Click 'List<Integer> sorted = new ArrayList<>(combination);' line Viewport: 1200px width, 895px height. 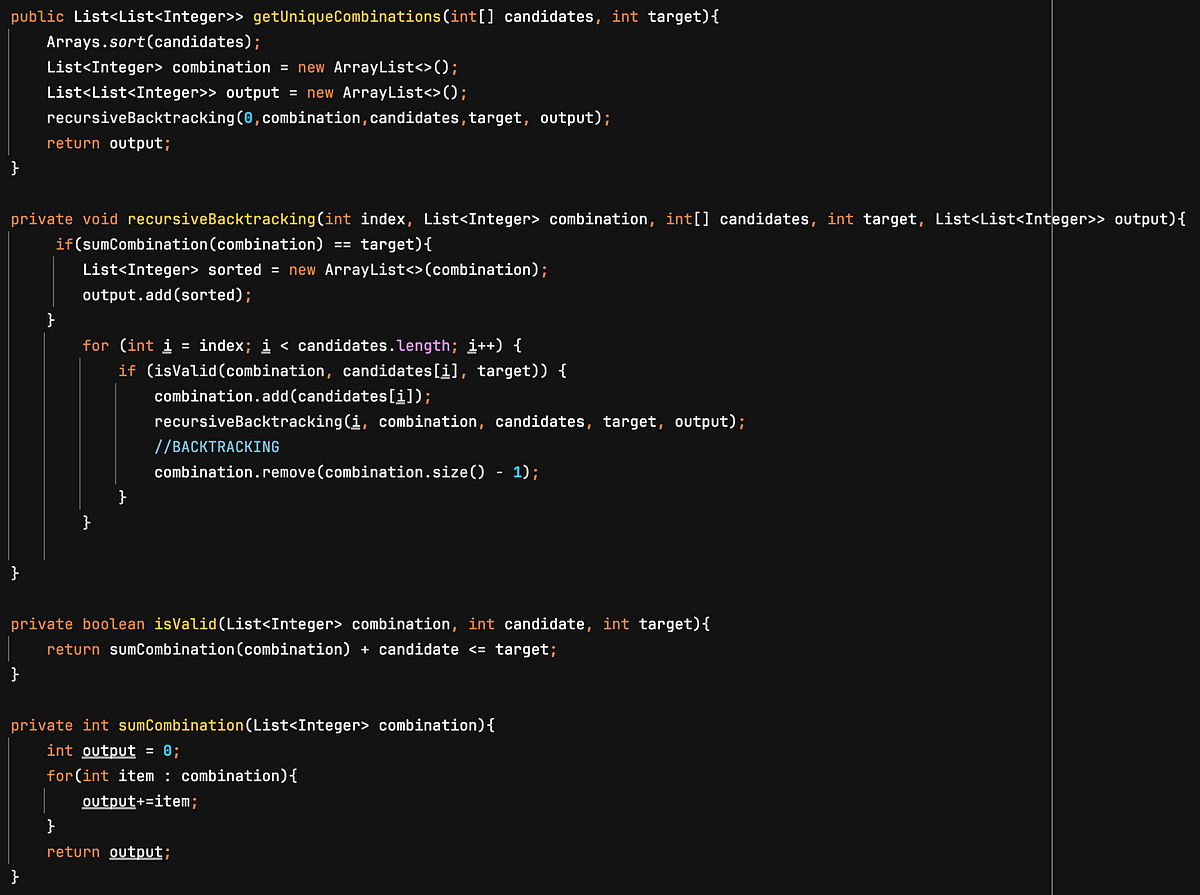tap(316, 269)
